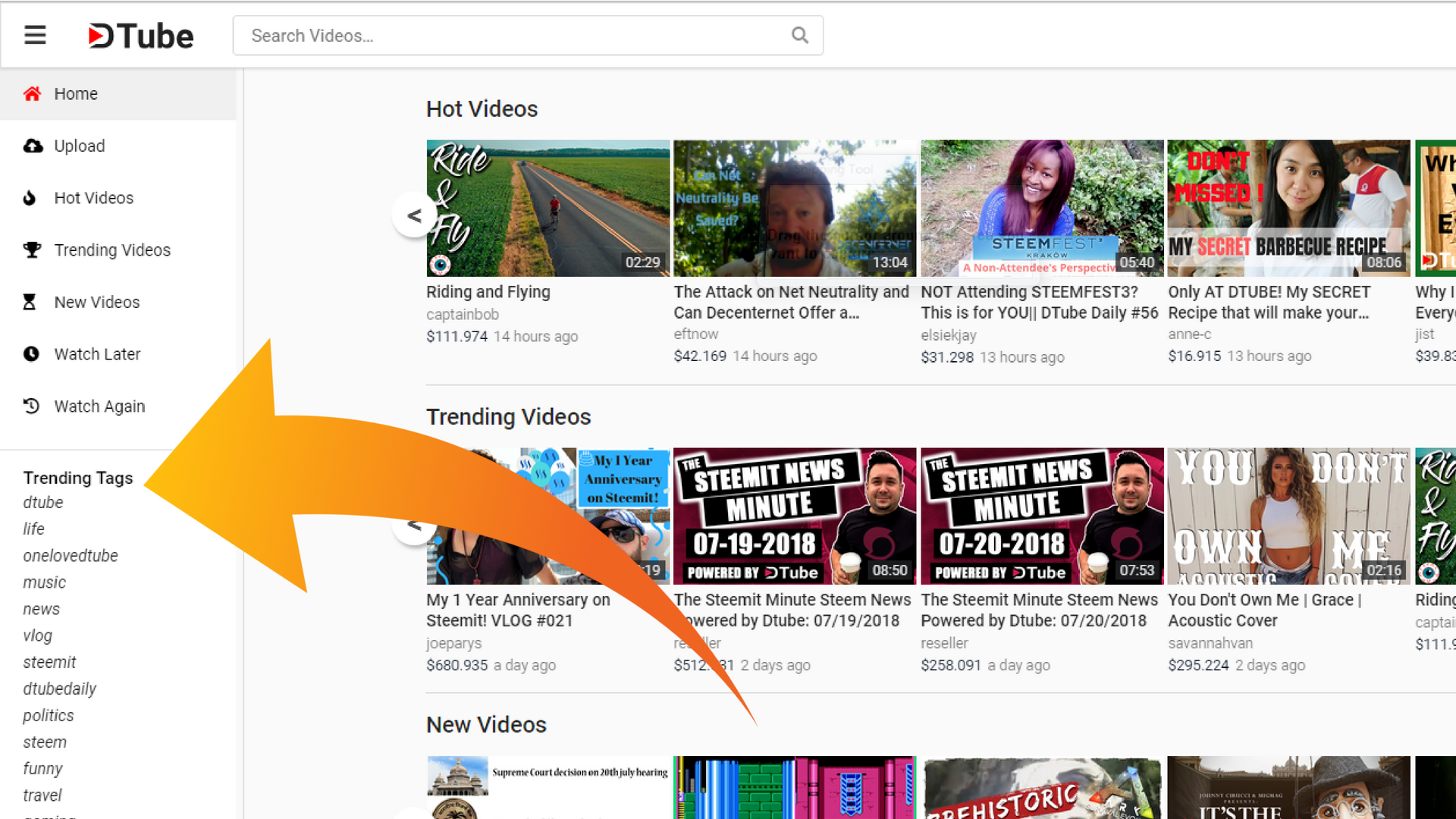
Task: Click the Watch Later clock icon
Action: (31, 354)
